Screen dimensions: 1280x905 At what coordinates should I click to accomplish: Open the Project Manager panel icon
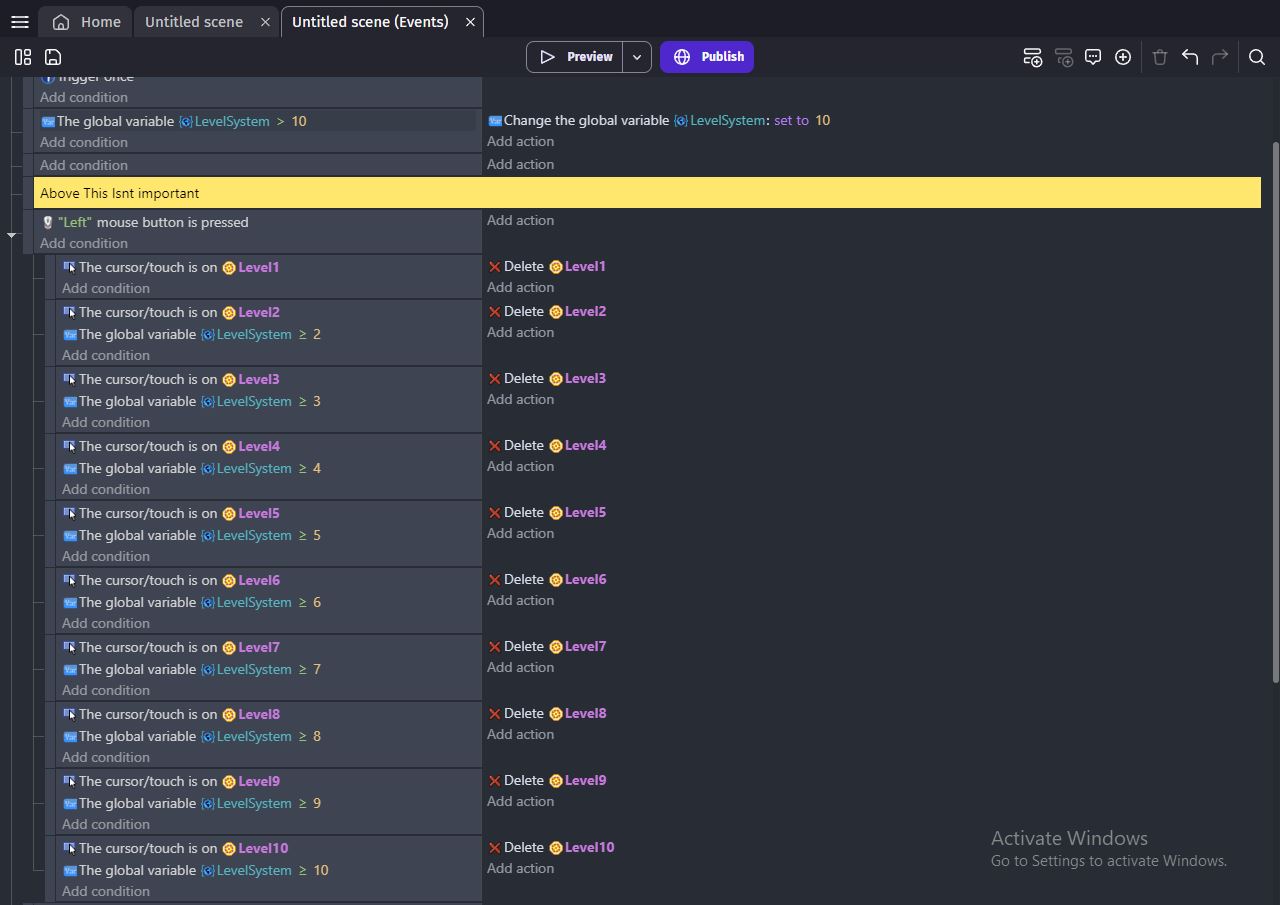point(23,57)
